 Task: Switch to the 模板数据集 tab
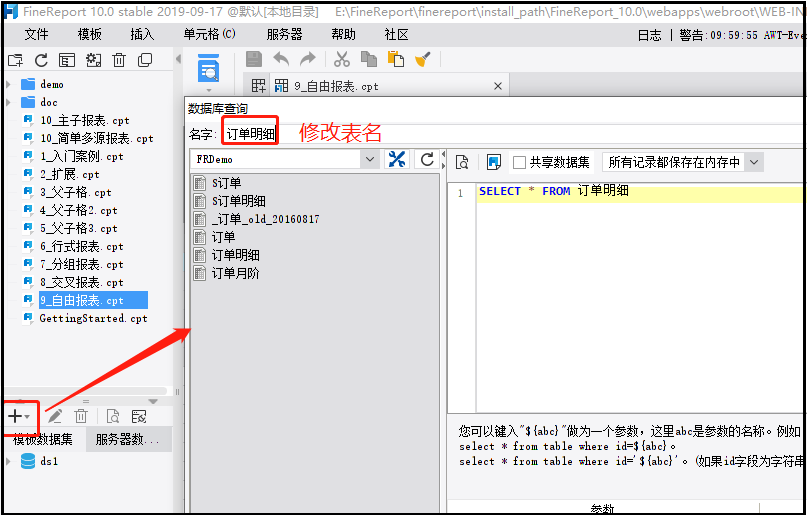(x=43, y=440)
